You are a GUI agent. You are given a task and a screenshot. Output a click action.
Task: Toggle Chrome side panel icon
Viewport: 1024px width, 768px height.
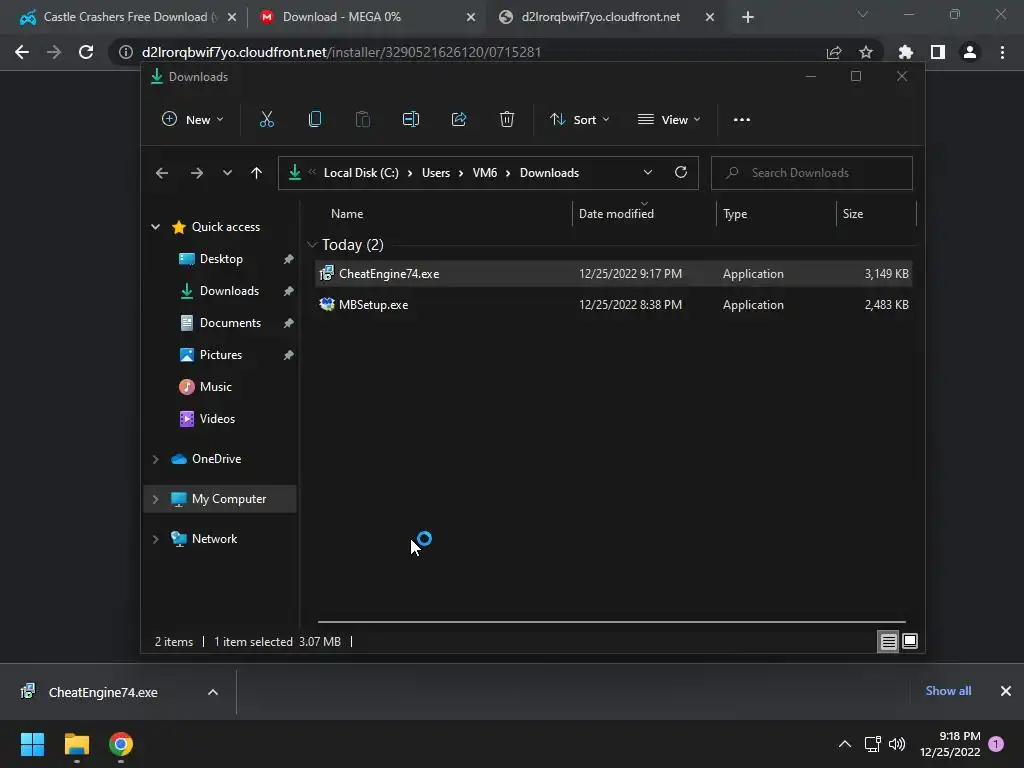point(938,52)
